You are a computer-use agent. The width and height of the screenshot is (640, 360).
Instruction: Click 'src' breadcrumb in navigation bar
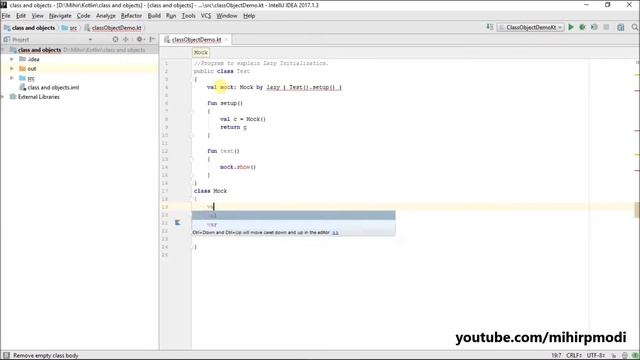[x=69, y=28]
